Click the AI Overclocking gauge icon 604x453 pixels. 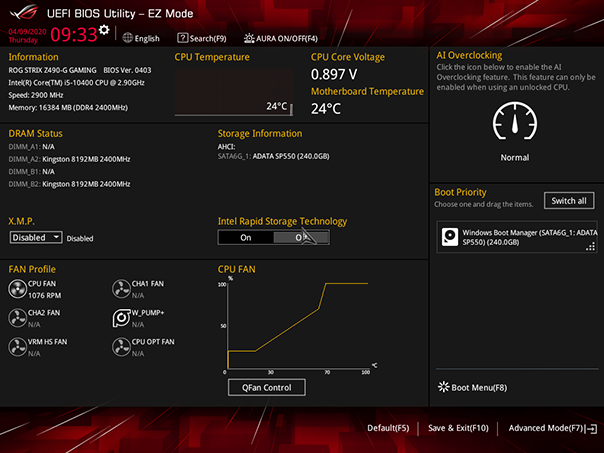[515, 121]
